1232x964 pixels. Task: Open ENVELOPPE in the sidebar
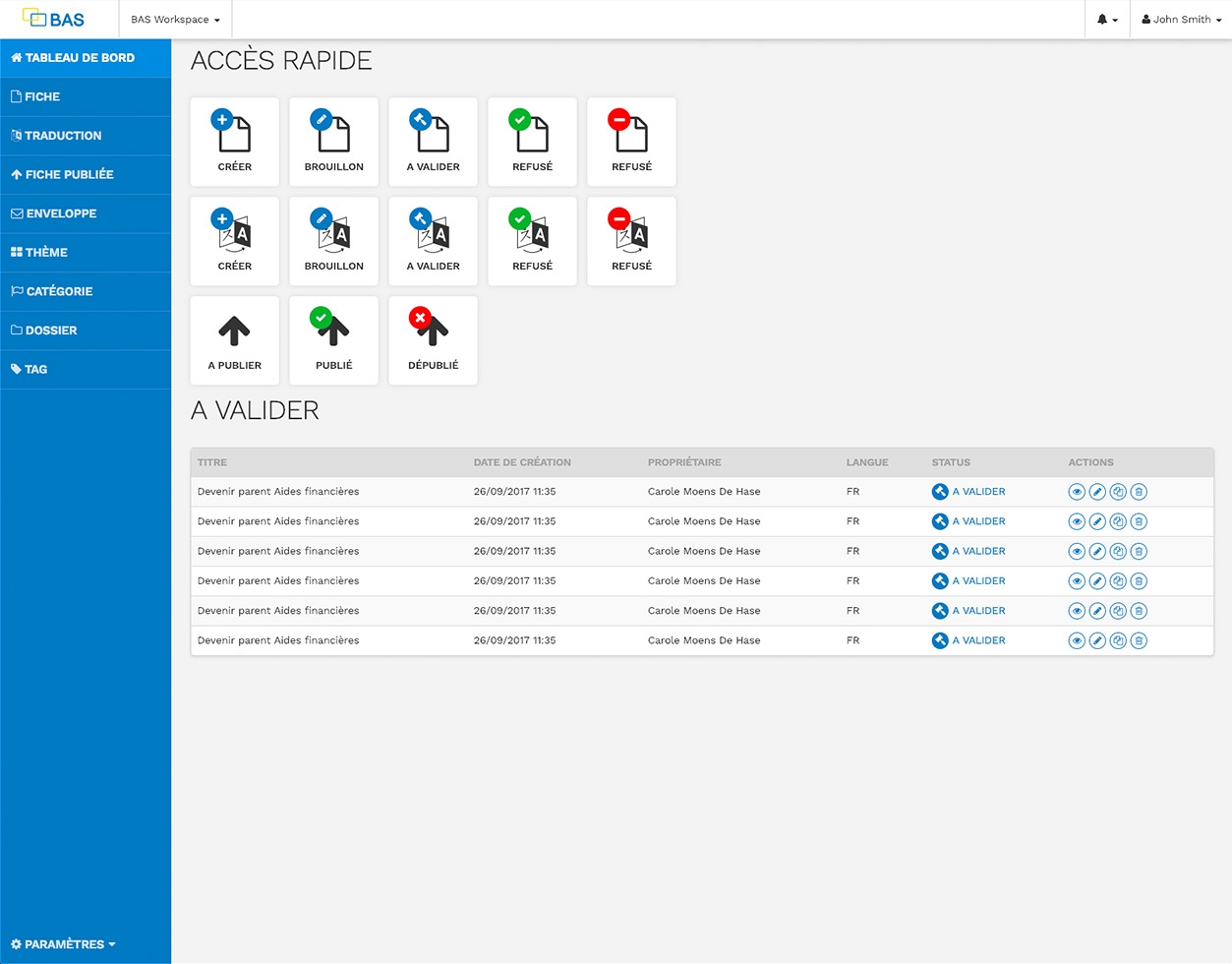click(86, 213)
